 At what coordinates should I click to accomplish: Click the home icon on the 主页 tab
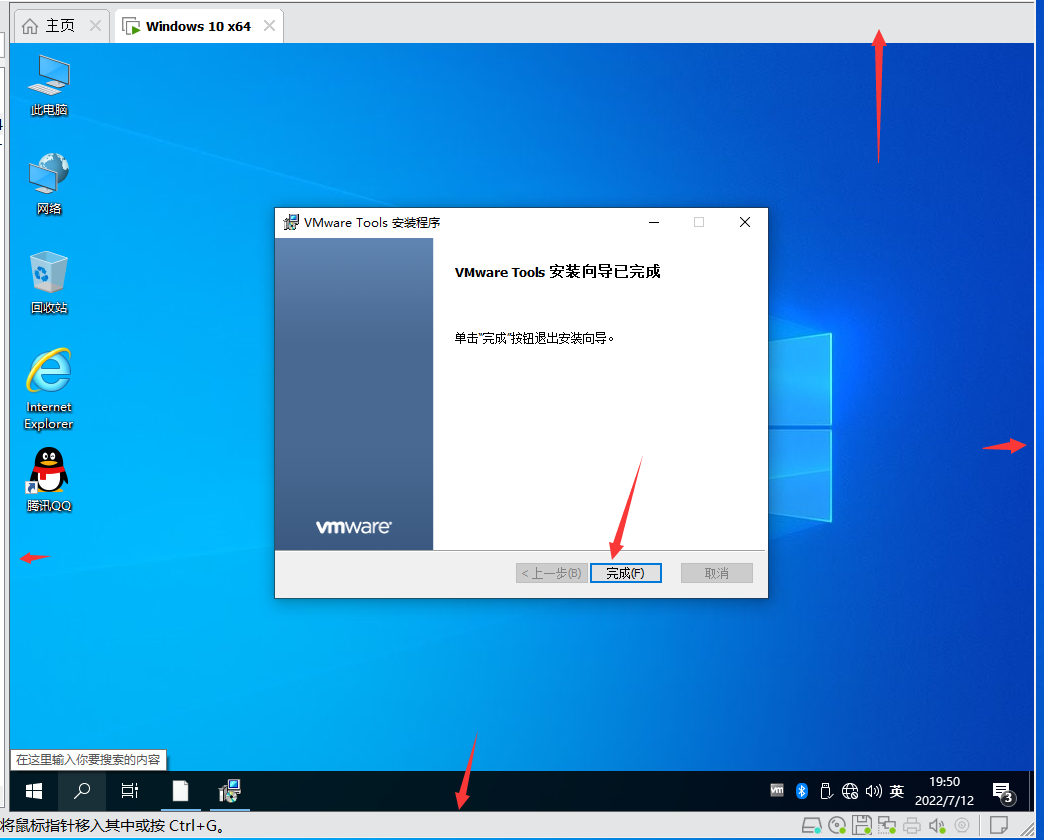30,26
